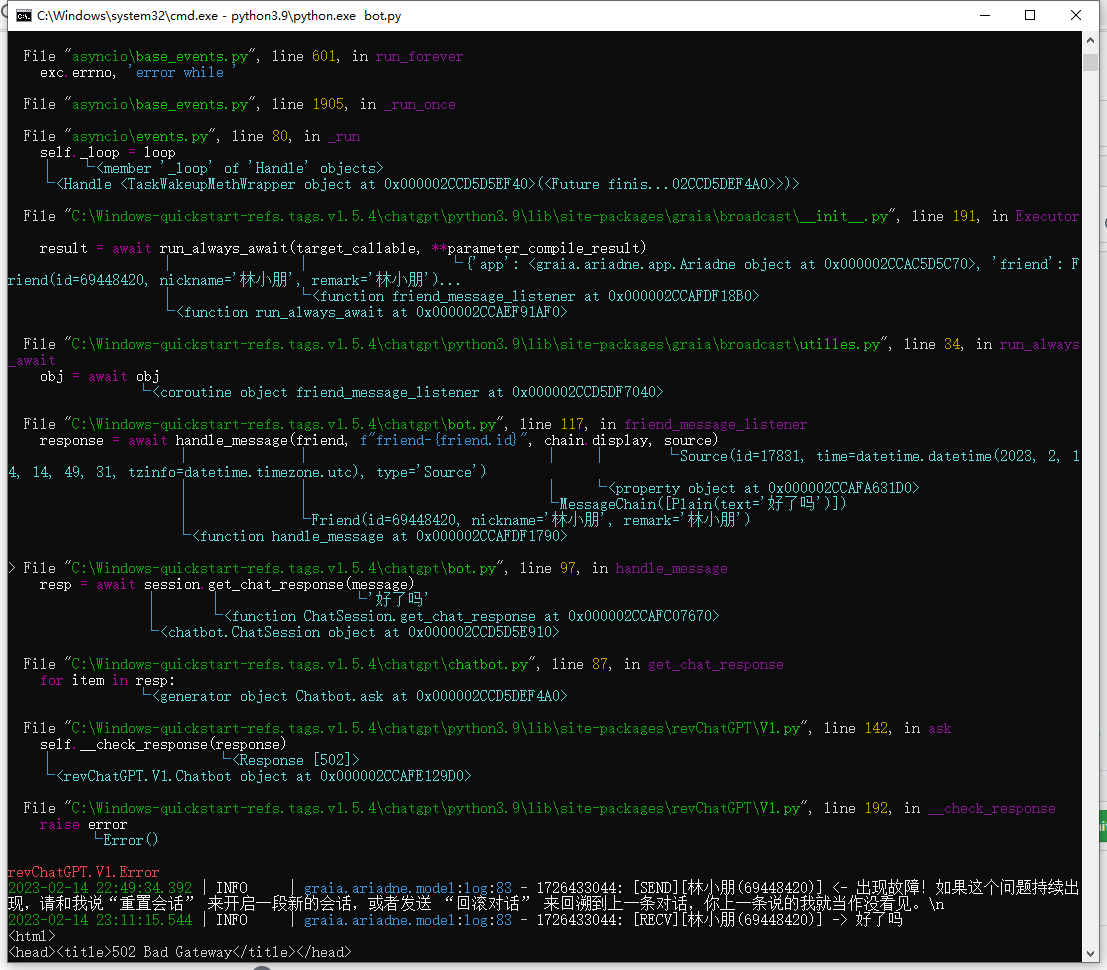Click line number '117' in traceback
1107x970 pixels.
(x=573, y=424)
